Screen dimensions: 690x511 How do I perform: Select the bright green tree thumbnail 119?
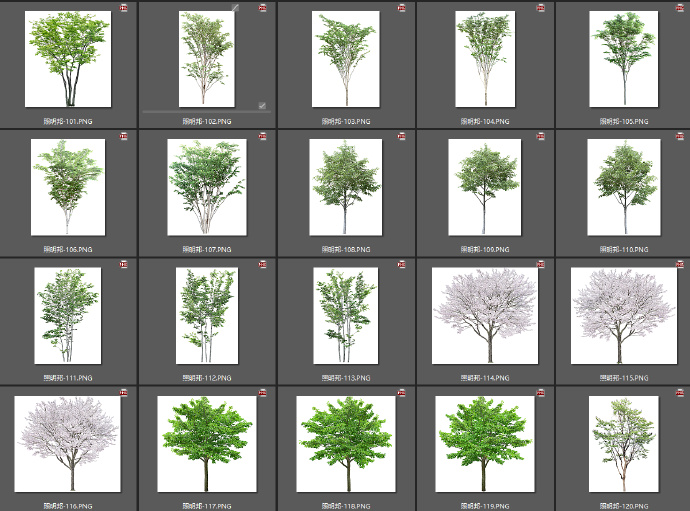485,444
